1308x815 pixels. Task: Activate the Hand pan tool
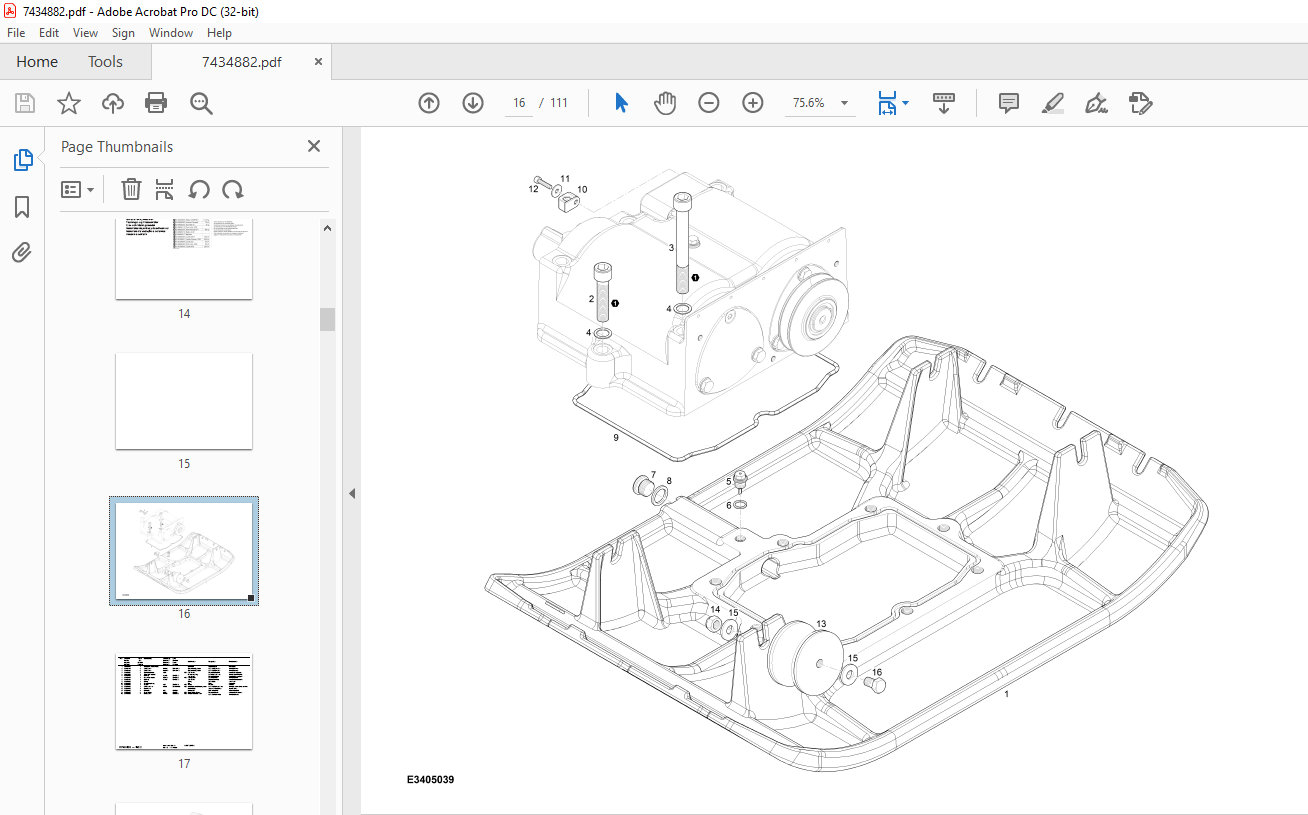665,103
